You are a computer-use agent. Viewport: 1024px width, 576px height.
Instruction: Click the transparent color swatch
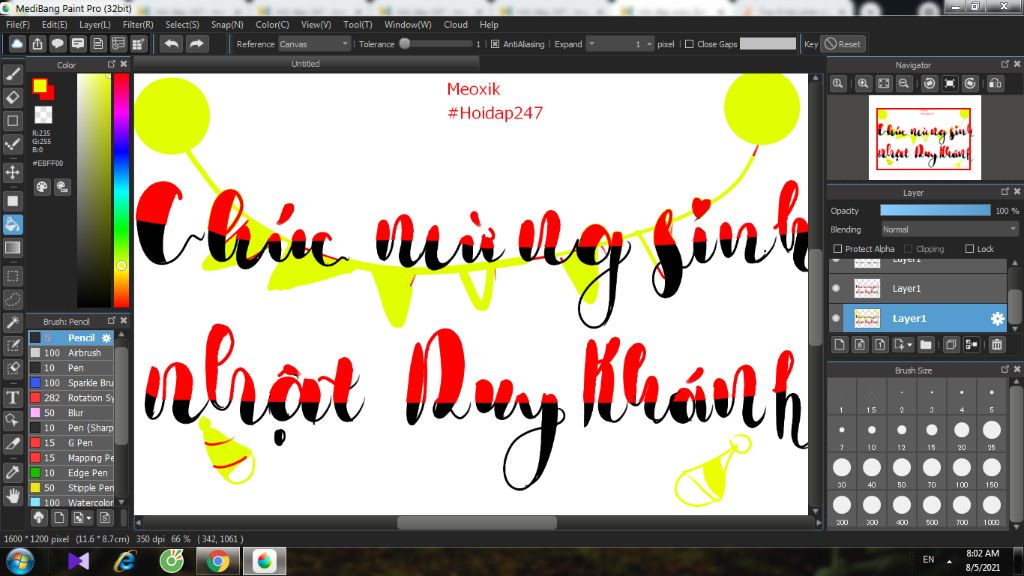(x=43, y=114)
